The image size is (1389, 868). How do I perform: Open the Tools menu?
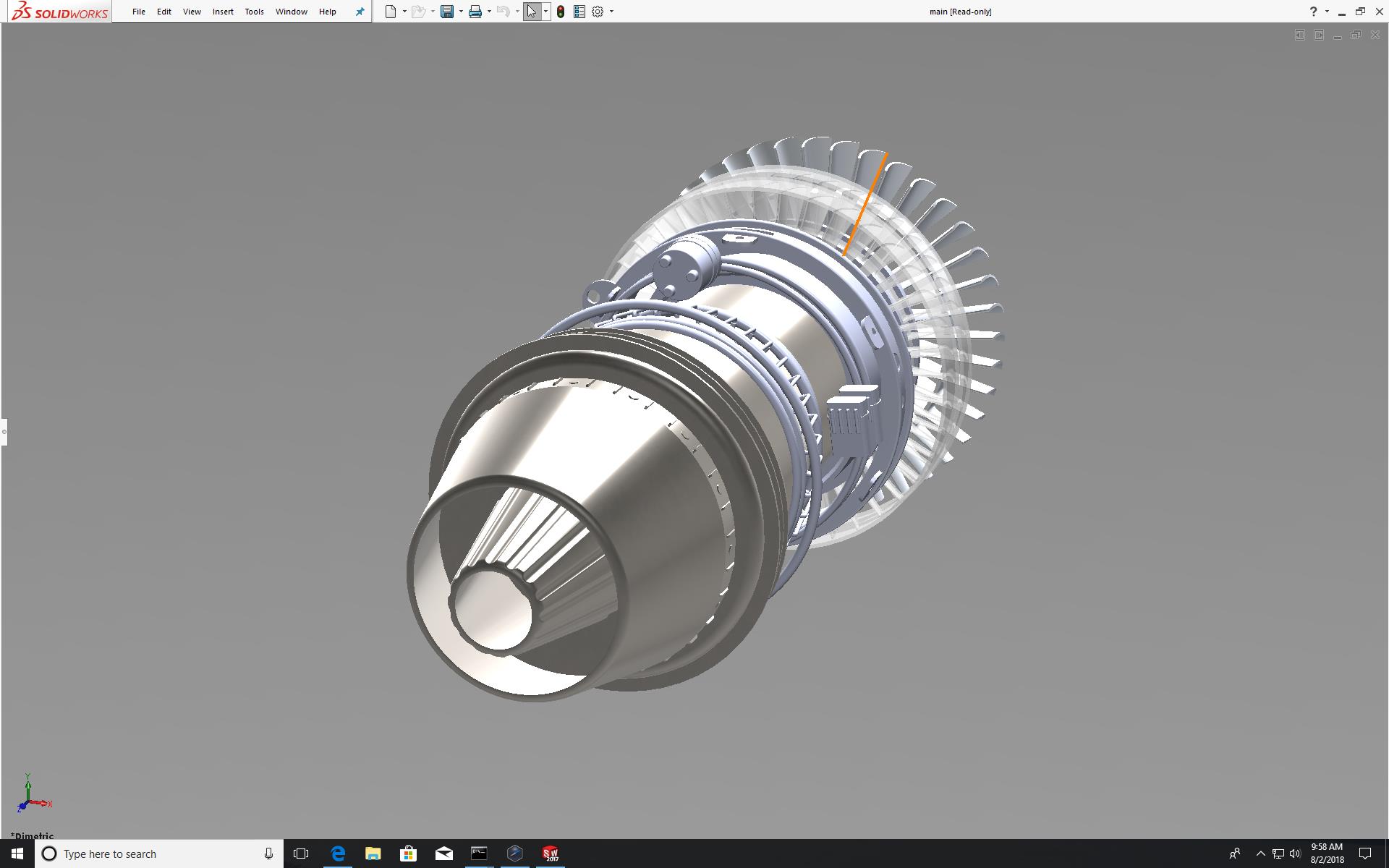[x=254, y=12]
